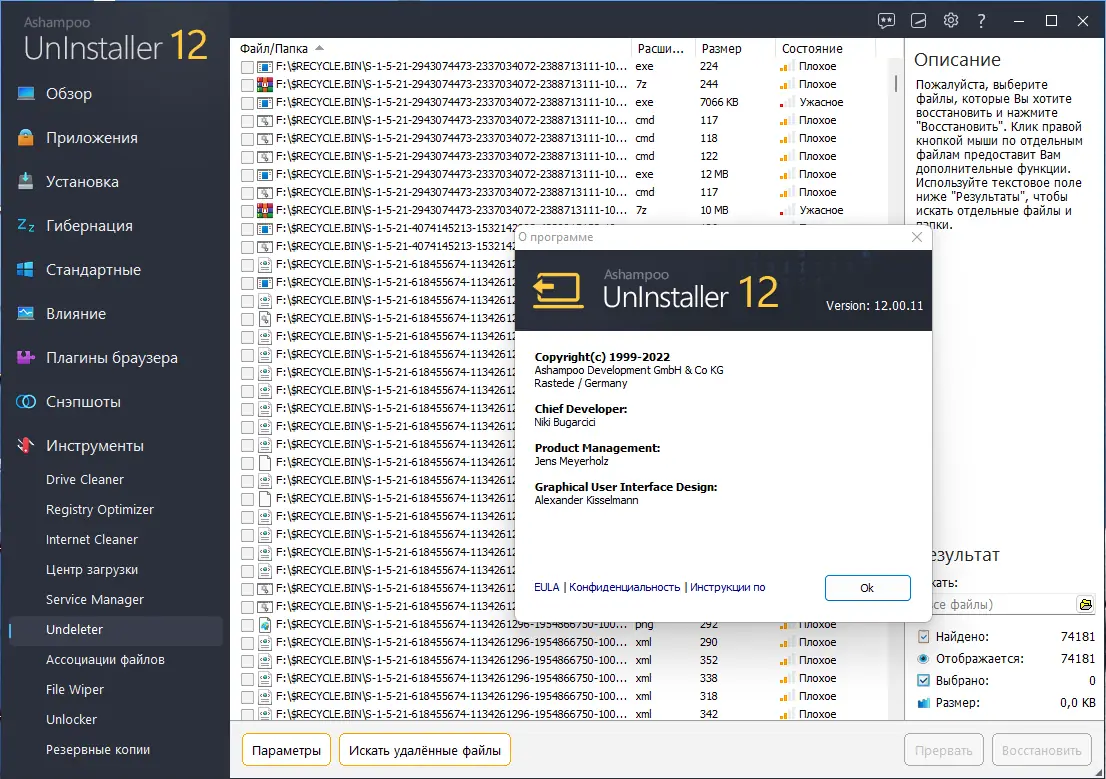Click the image icon in the 292 png row
The height and width of the screenshot is (779, 1106).
click(x=265, y=624)
